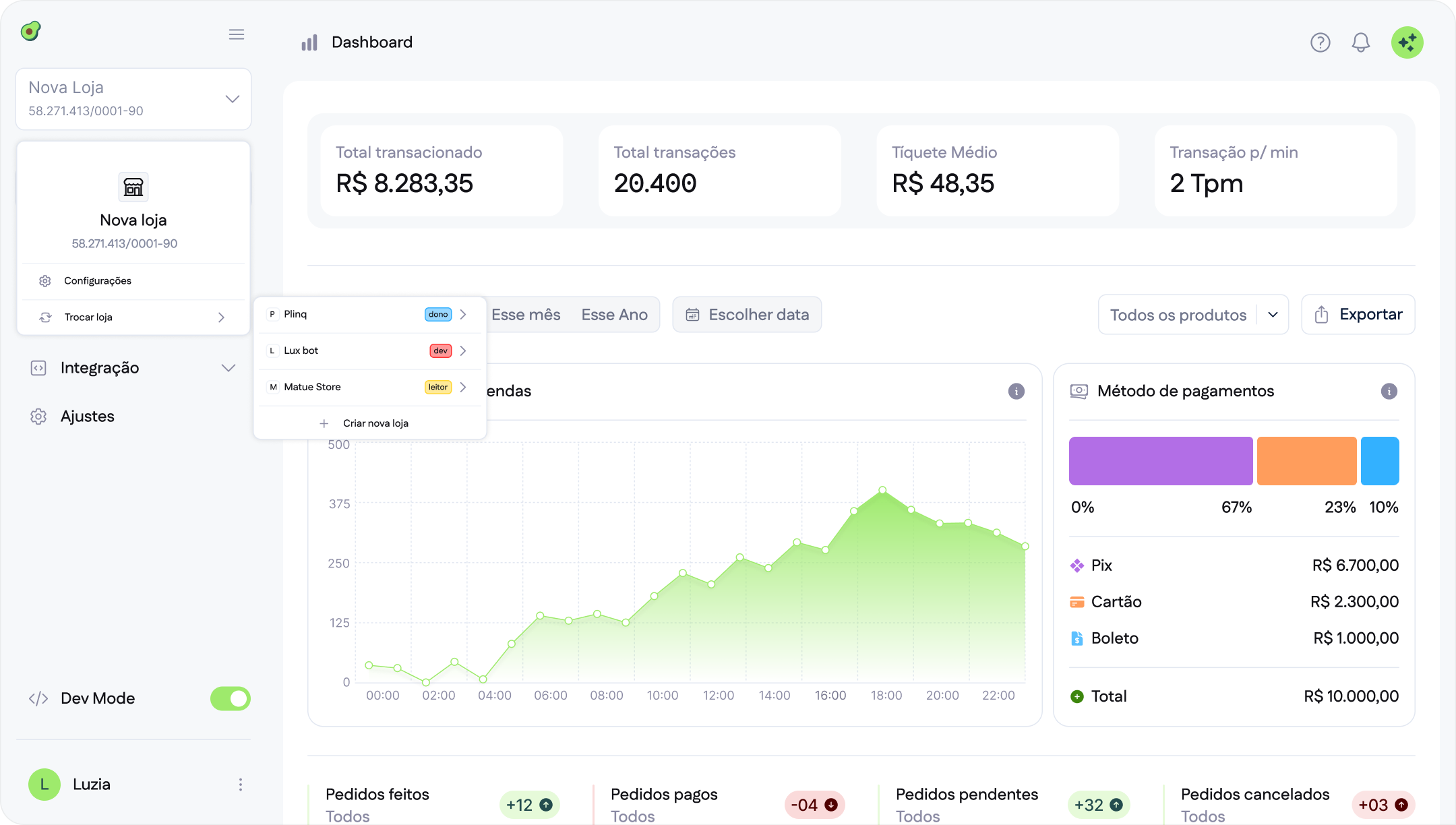Image resolution: width=1456 pixels, height=825 pixels.
Task: Click the 'dev' badge next to Lux bot
Action: 440,350
